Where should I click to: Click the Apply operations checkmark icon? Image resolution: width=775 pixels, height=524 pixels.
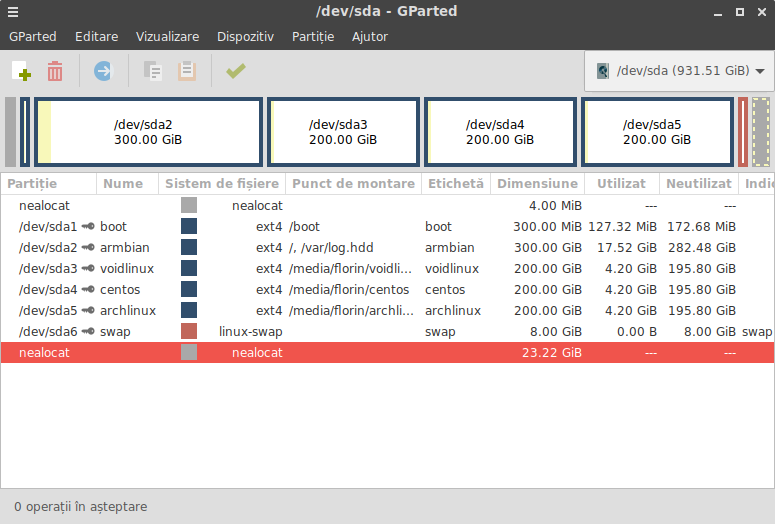236,71
